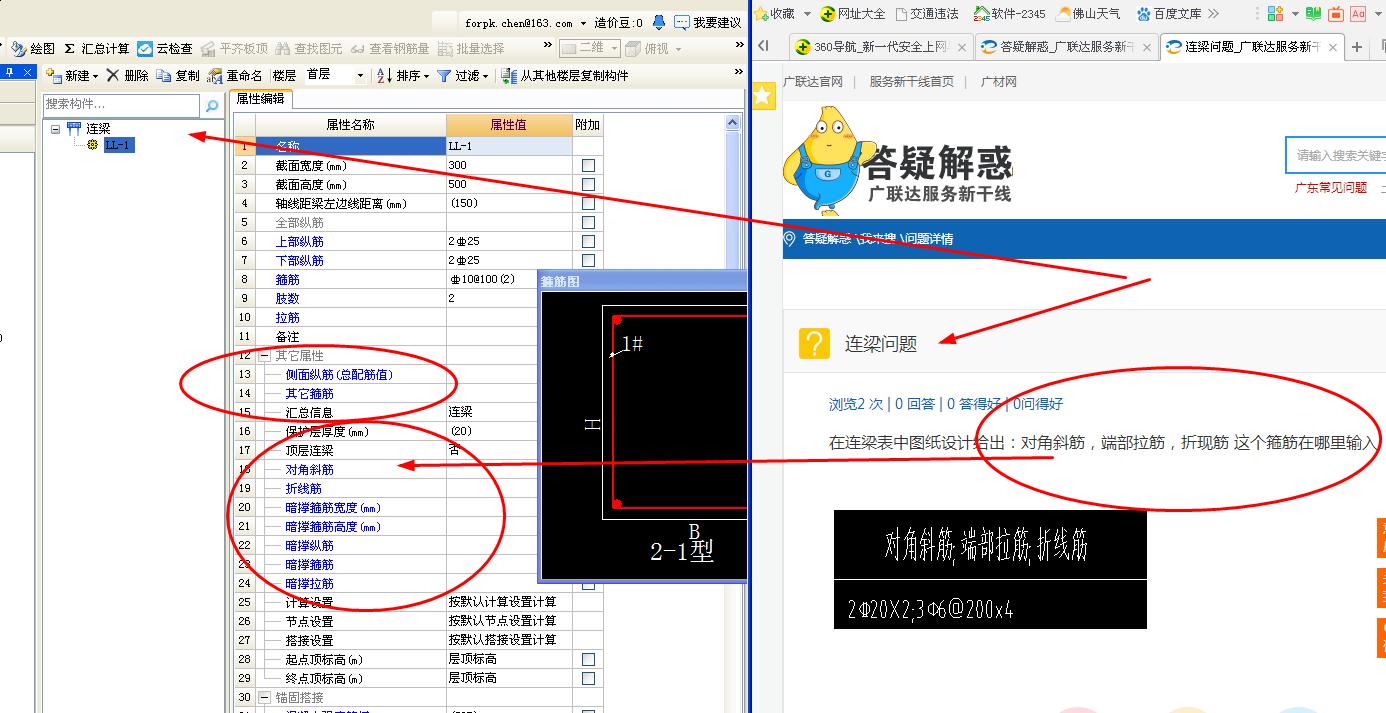Click 重命名 rename icon
This screenshot has height=713, width=1386.
click(235, 76)
